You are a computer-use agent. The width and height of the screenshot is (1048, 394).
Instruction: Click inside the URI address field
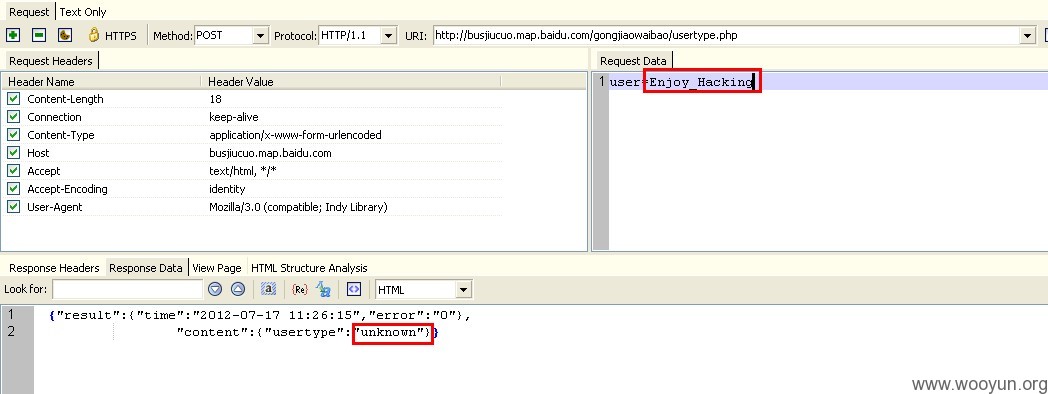[727, 35]
